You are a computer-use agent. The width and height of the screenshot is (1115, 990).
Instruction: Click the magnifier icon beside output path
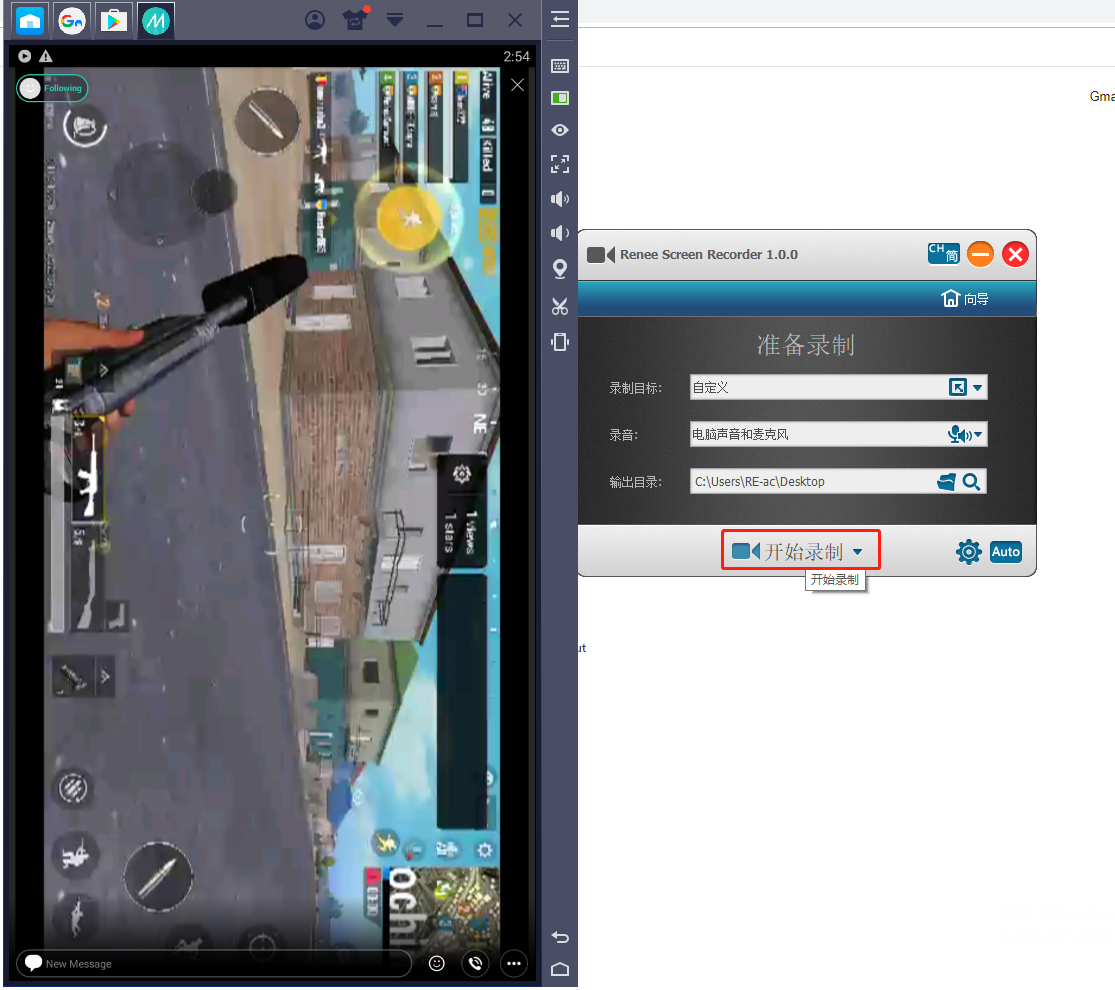(x=971, y=482)
